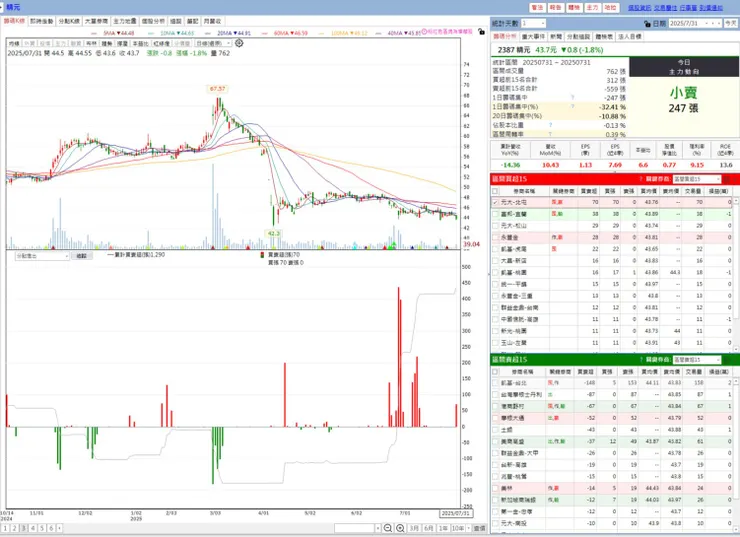Click the 查價 button at bottom right
The width and height of the screenshot is (740, 537).
479,528
